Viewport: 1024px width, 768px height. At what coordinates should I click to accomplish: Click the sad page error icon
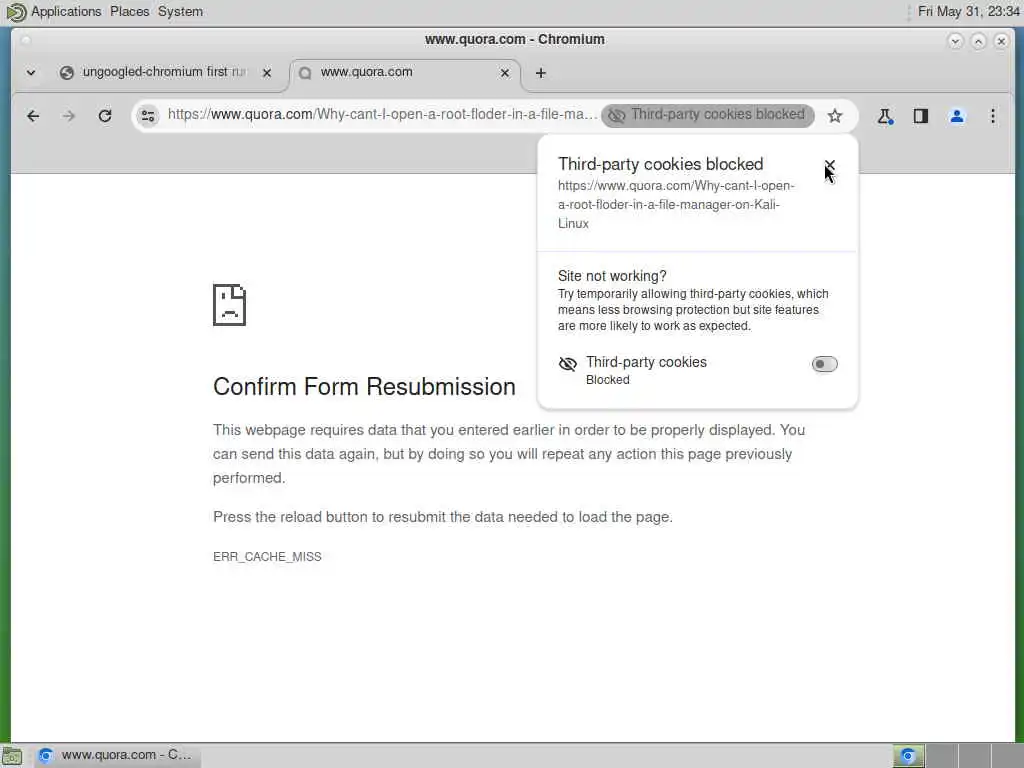pos(229,305)
